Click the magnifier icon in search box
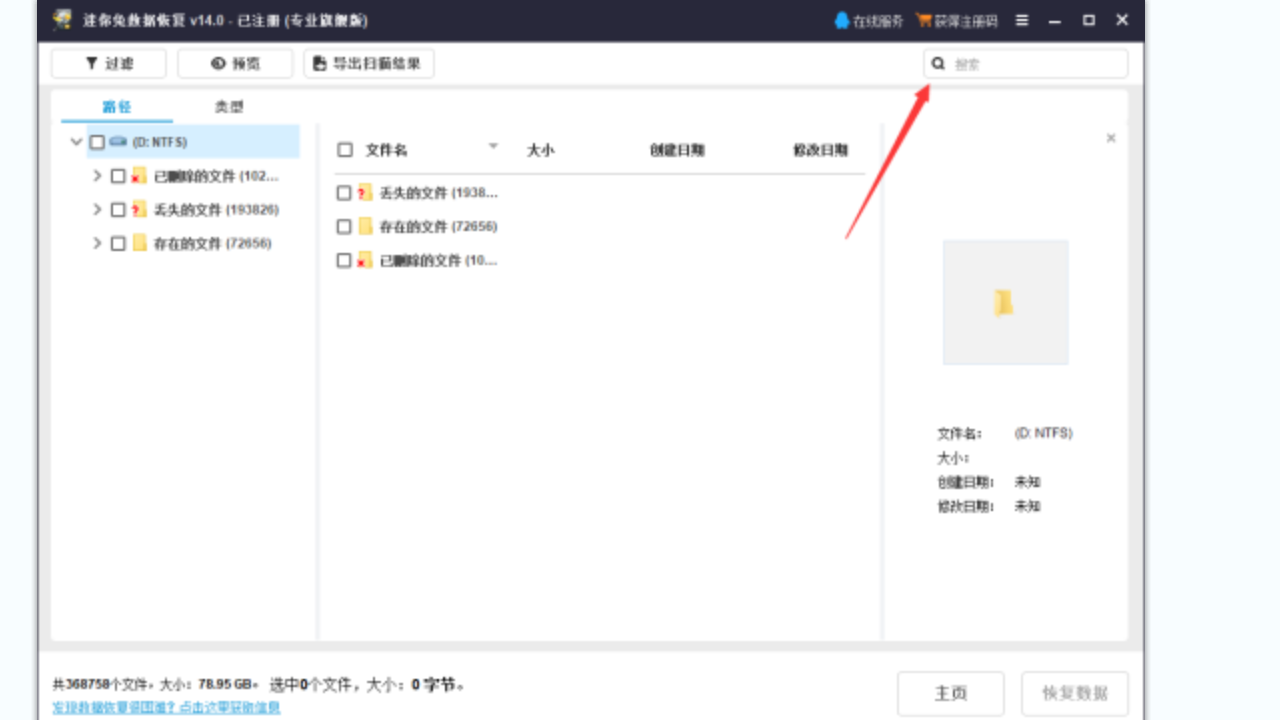This screenshot has width=1280, height=720. click(x=938, y=63)
